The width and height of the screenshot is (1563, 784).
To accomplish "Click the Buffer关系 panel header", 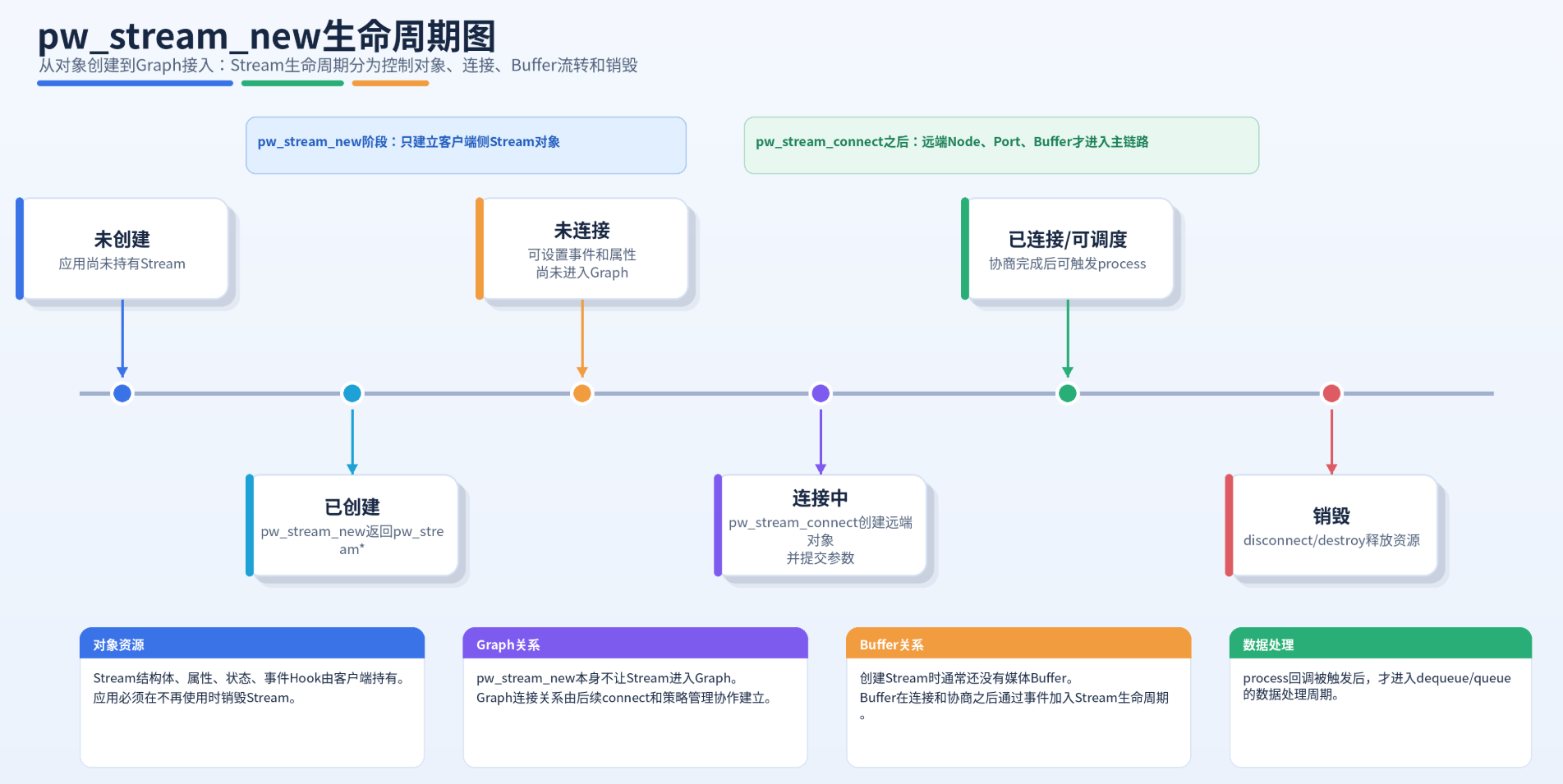I will pyautogui.click(x=1018, y=644).
